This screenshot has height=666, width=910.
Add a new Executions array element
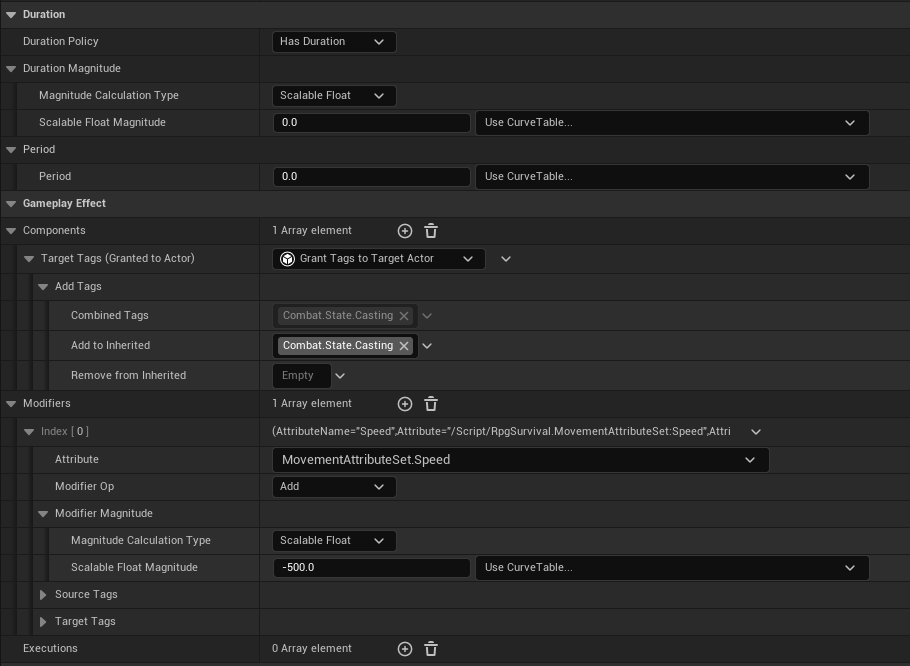(x=405, y=649)
